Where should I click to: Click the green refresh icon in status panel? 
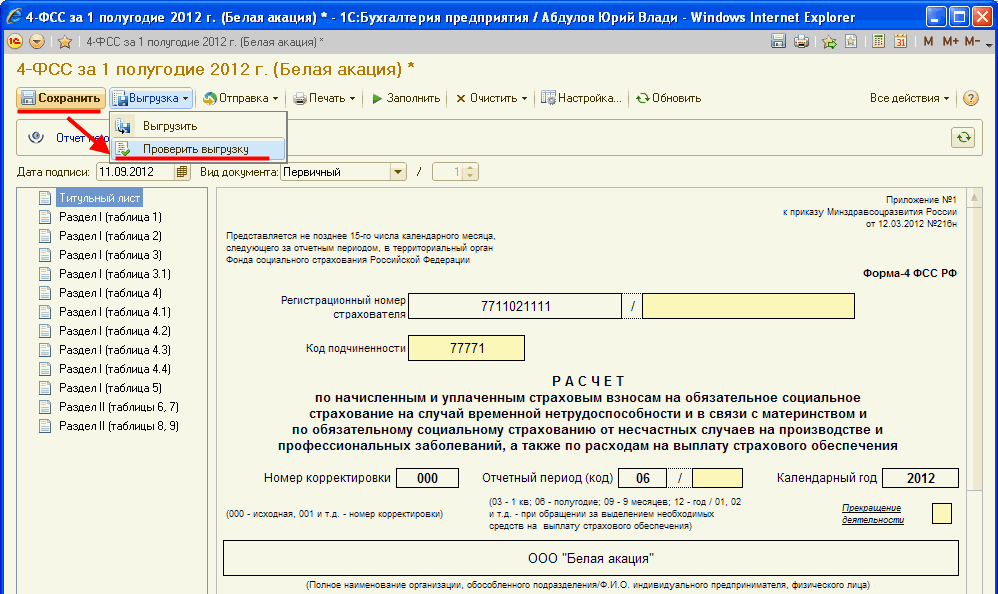click(x=964, y=138)
